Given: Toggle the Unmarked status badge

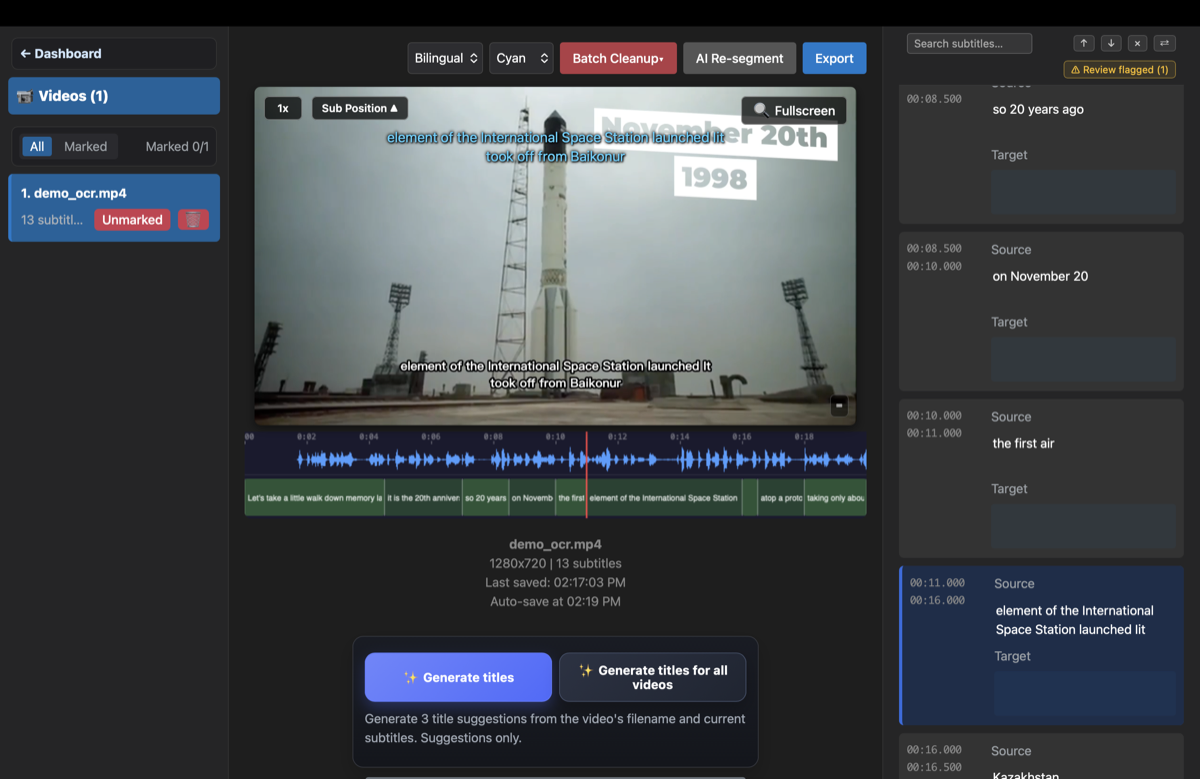Looking at the screenshot, I should [132, 220].
